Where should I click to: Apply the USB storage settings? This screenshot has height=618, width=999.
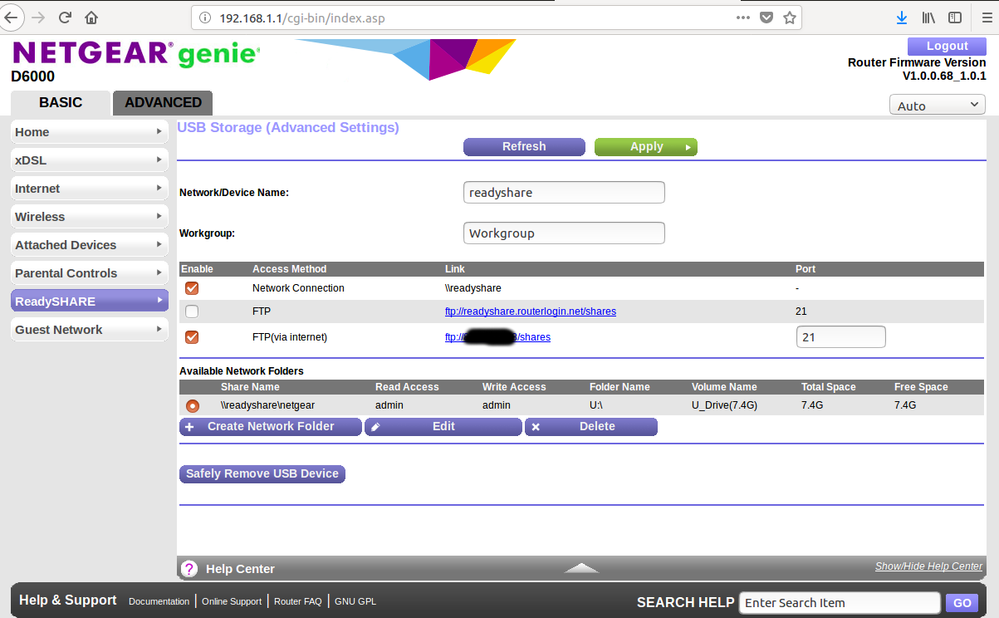(x=646, y=147)
